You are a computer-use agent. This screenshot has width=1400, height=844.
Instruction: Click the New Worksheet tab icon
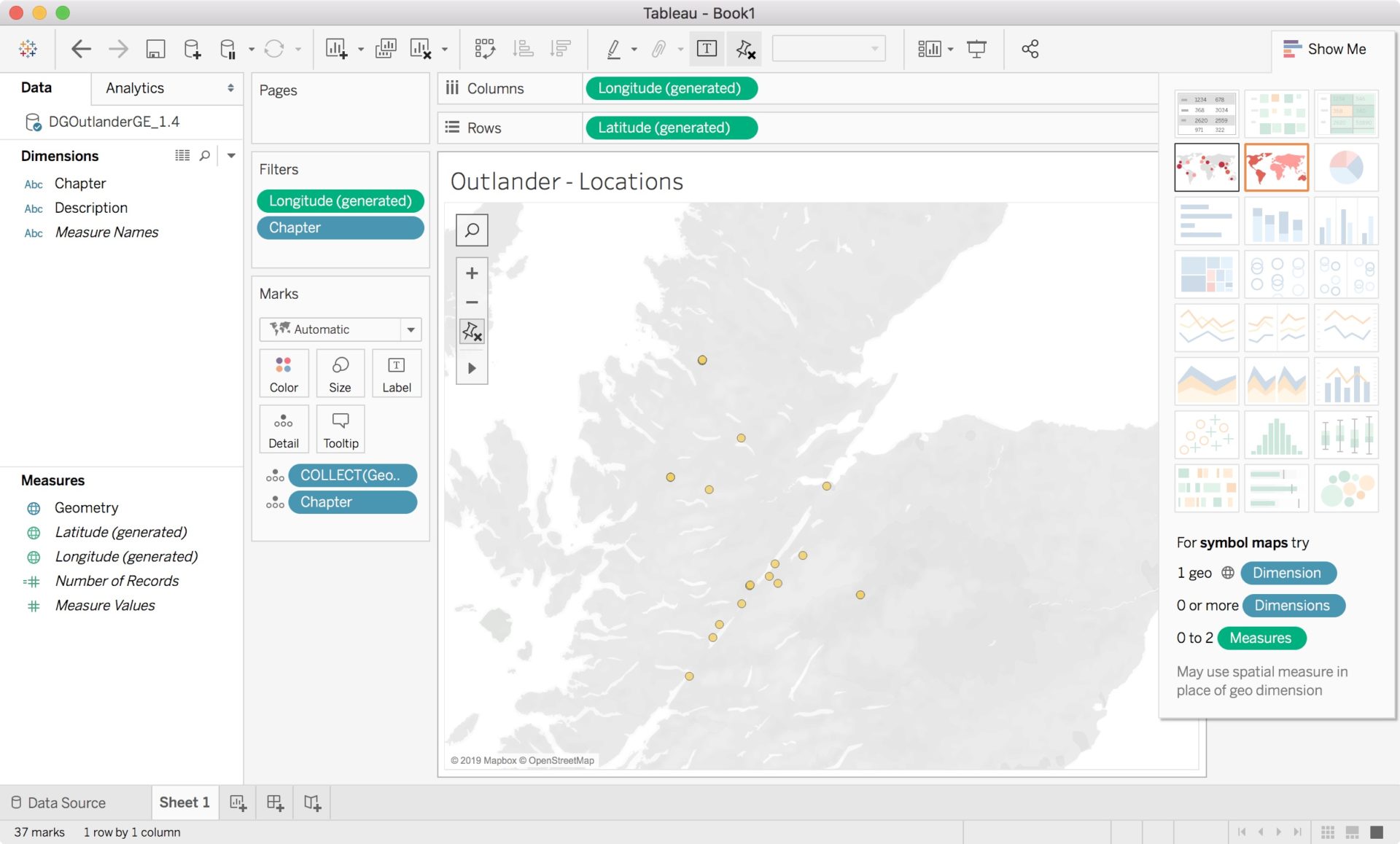(238, 802)
